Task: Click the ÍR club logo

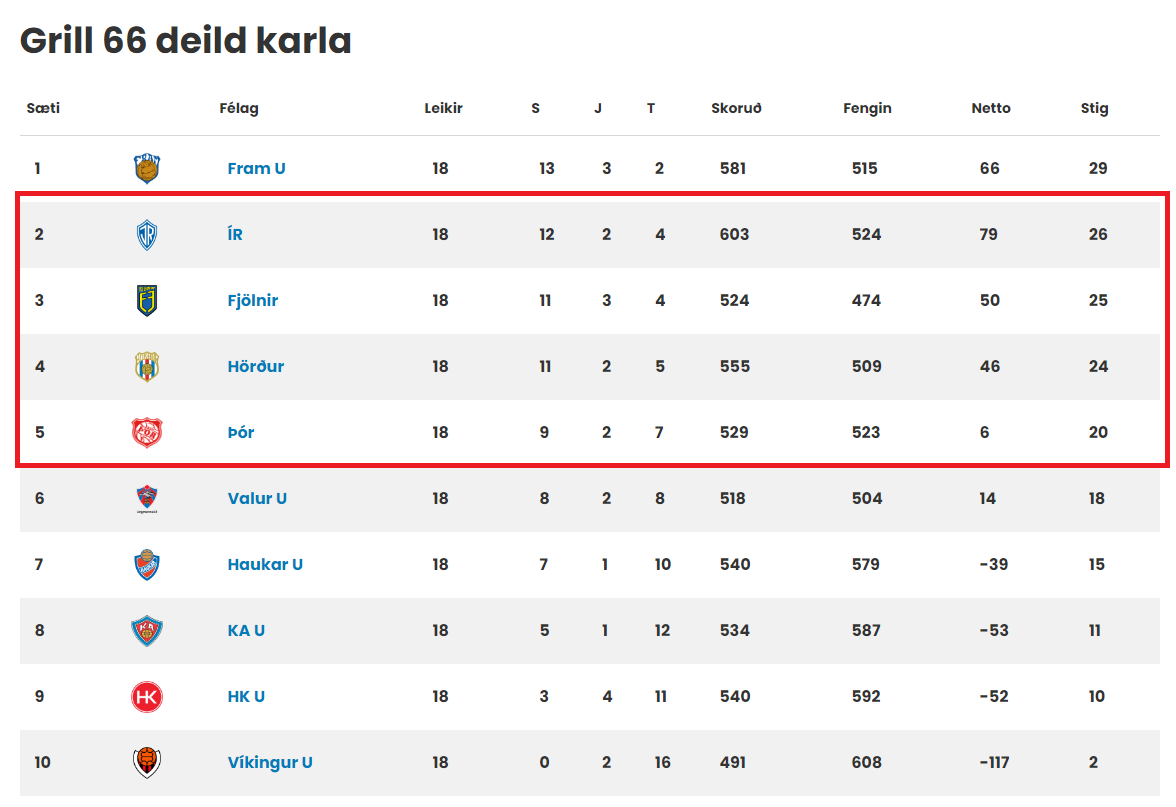Action: (x=147, y=234)
